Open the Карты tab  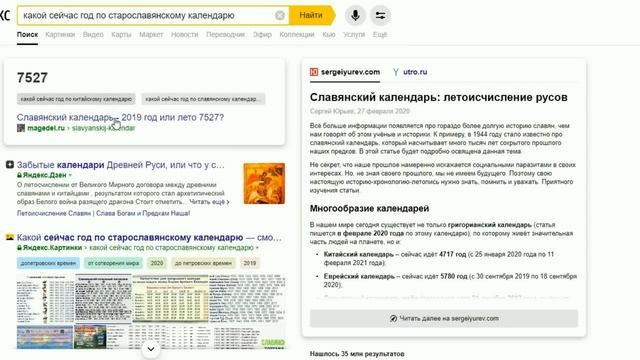(x=121, y=35)
